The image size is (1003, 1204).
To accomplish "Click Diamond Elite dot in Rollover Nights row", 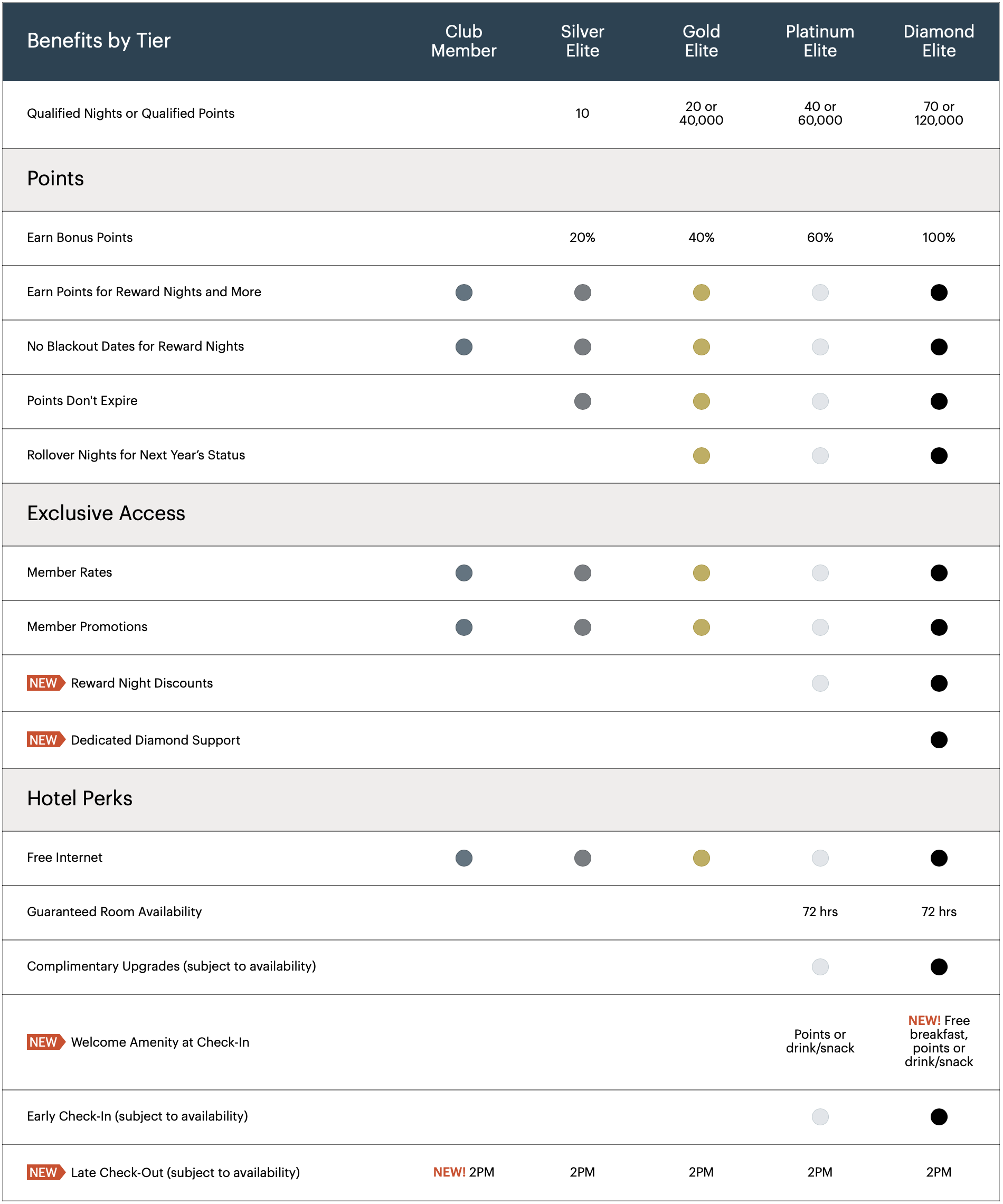I will tap(938, 456).
